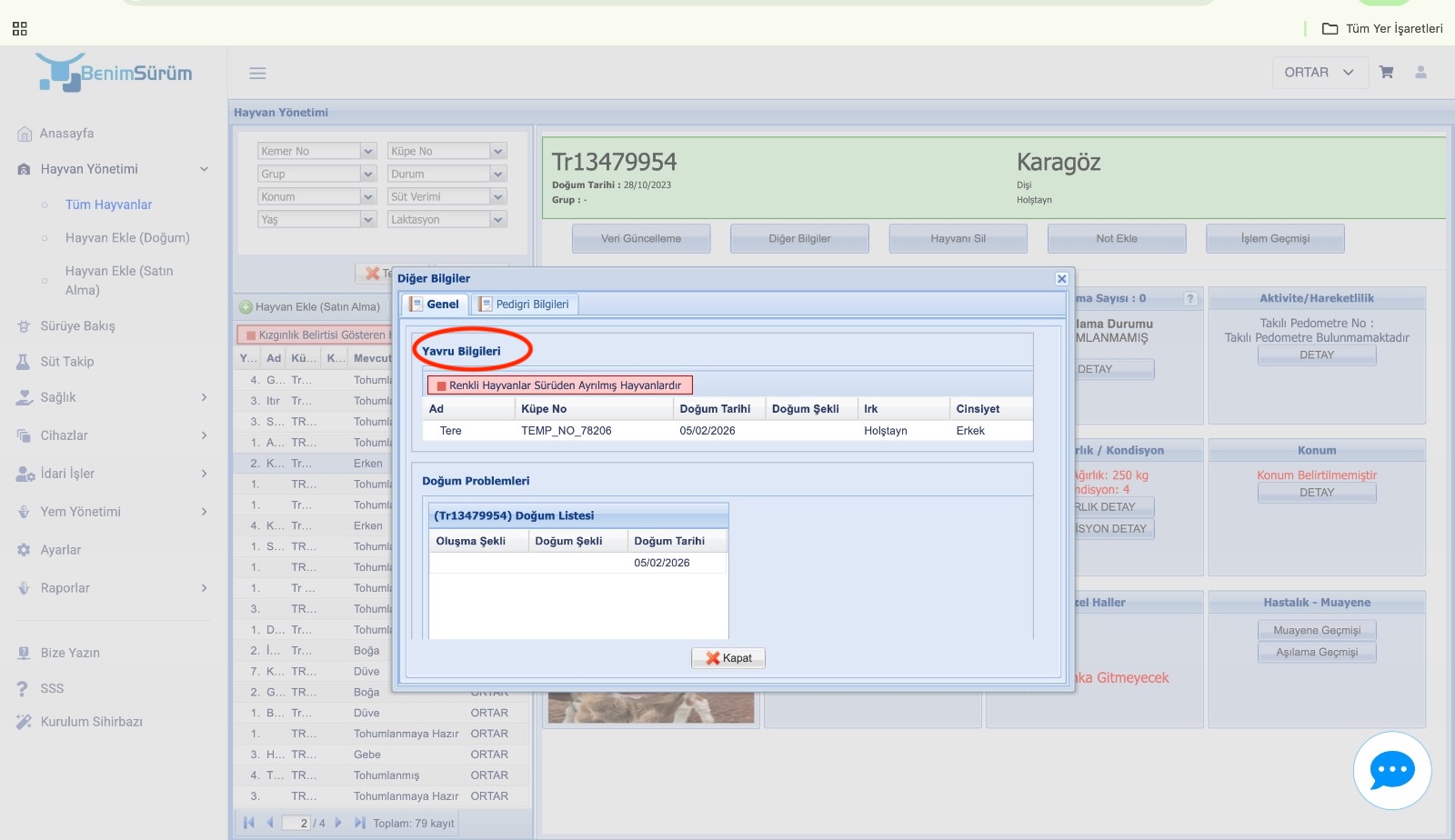The image size is (1455, 840).
Task: Switch to the Genel tab
Action: coord(435,305)
